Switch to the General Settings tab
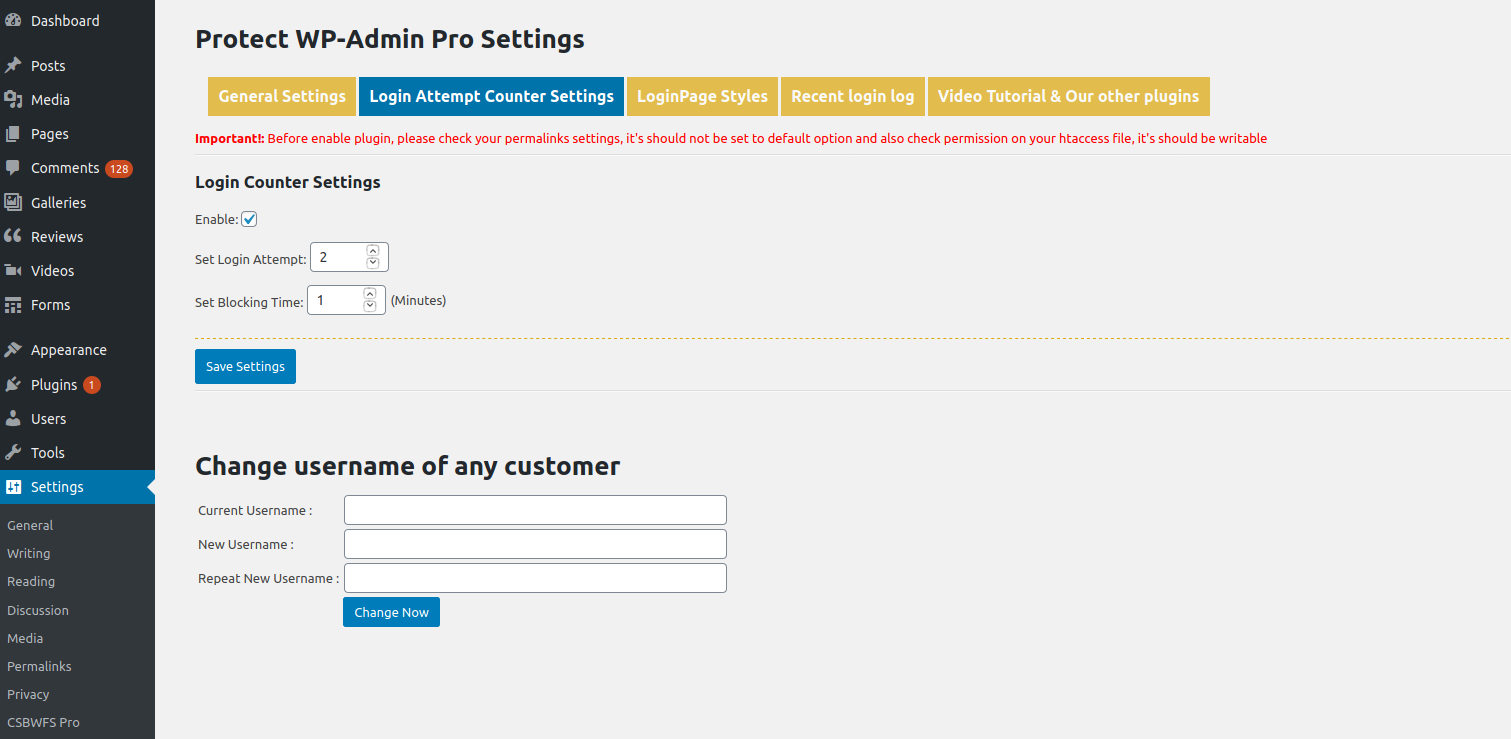Screen dimensions: 1511x739 point(282,96)
